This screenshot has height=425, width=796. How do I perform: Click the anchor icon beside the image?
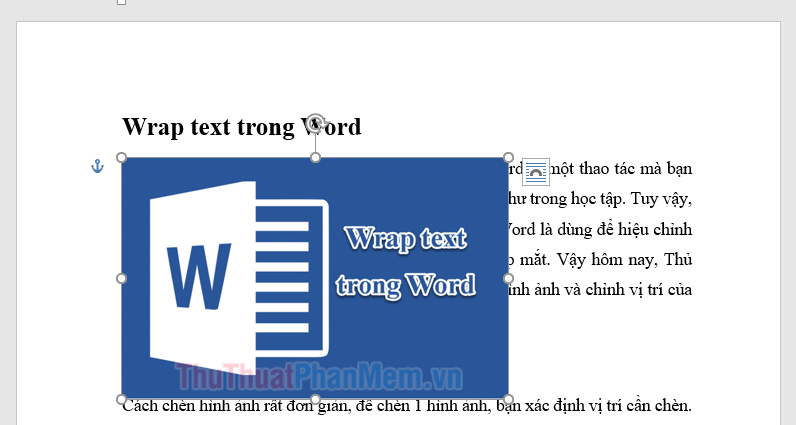[97, 166]
